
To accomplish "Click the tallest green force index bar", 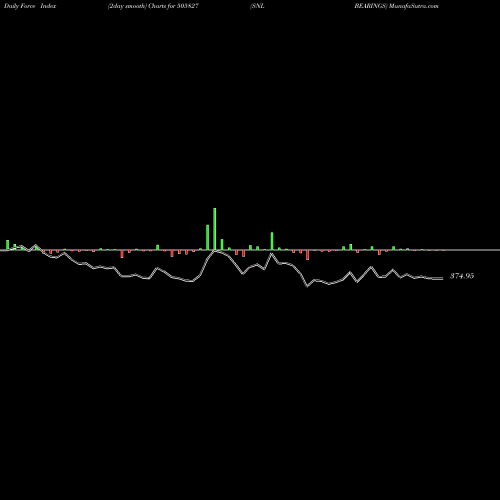I will 215,229.
